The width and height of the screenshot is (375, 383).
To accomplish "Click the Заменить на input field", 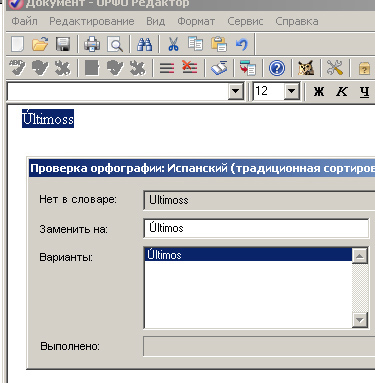I will 256,228.
